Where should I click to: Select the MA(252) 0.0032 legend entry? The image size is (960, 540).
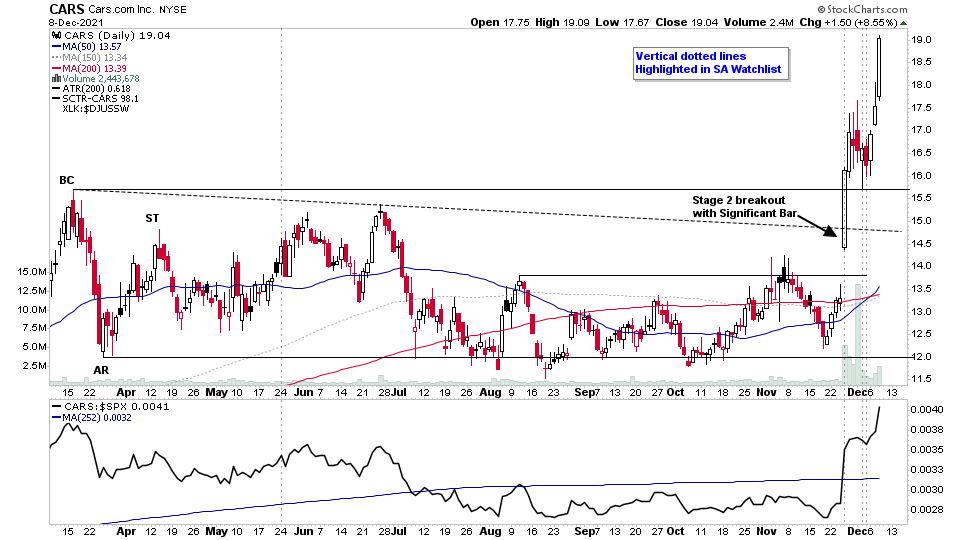(x=97, y=418)
